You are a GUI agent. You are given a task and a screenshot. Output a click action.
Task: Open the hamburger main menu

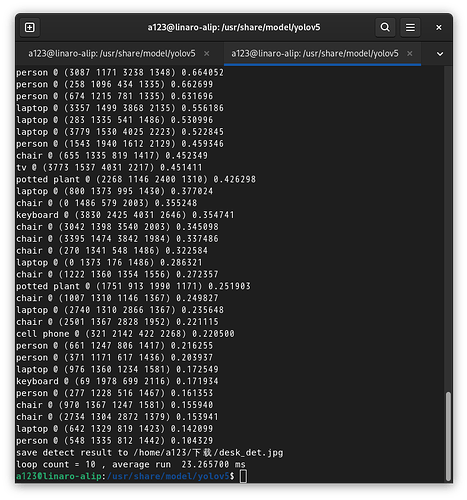tap(410, 27)
